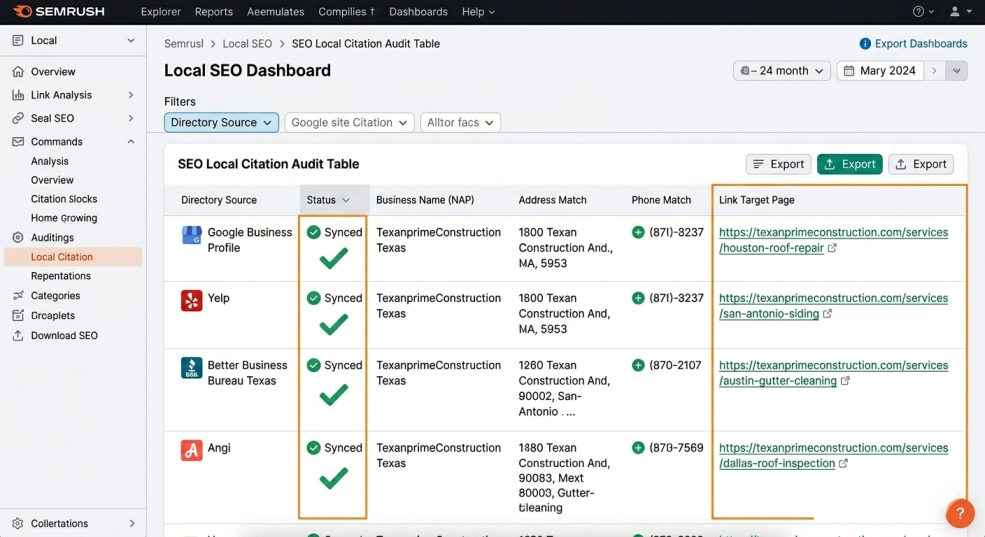The width and height of the screenshot is (985, 537).
Task: Expand the Link Analysis submenu arrow
Action: point(131,95)
